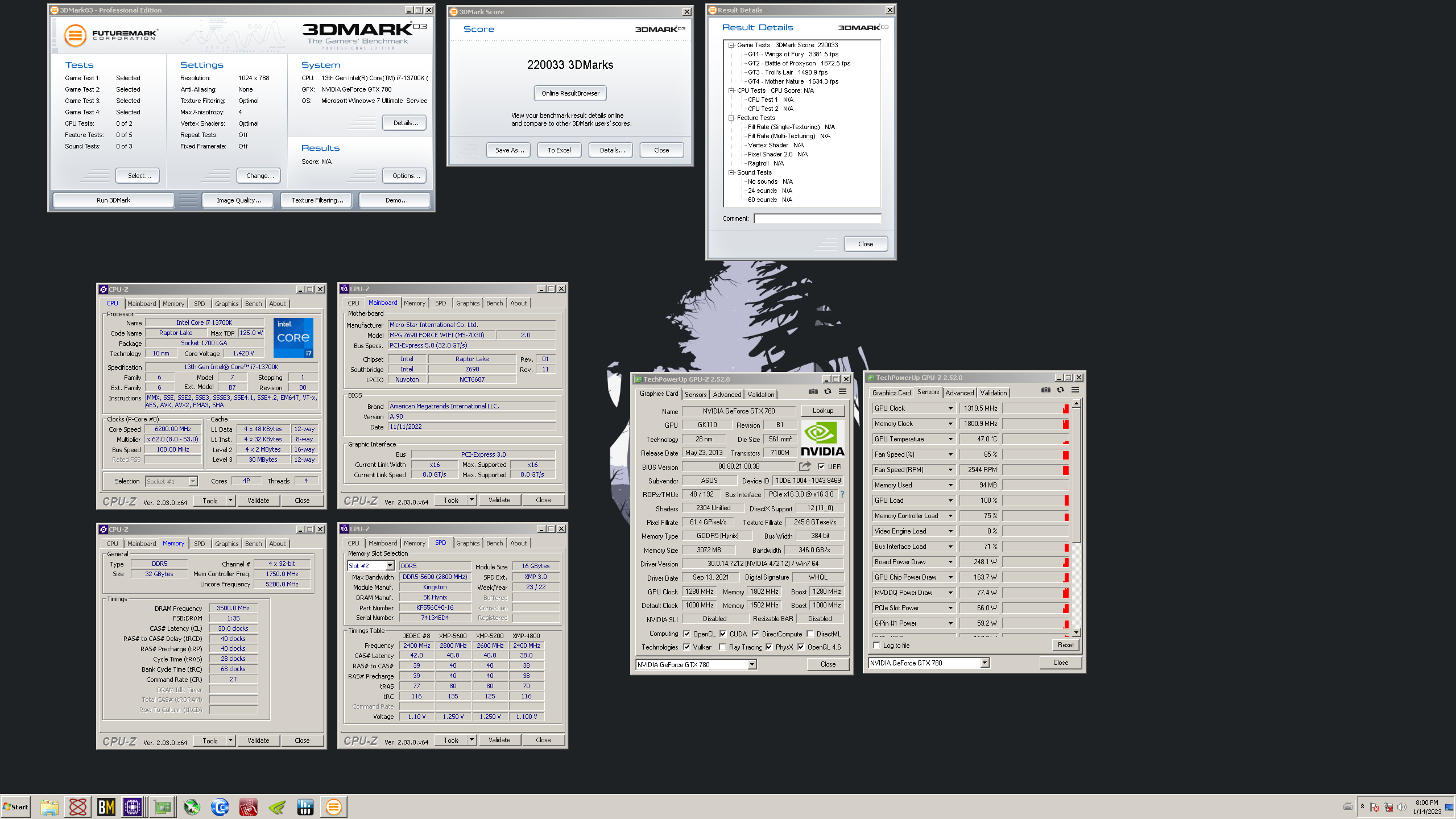This screenshot has height=819, width=1456.
Task: Toggle the Ray Tracing checkbox
Action: [x=722, y=647]
